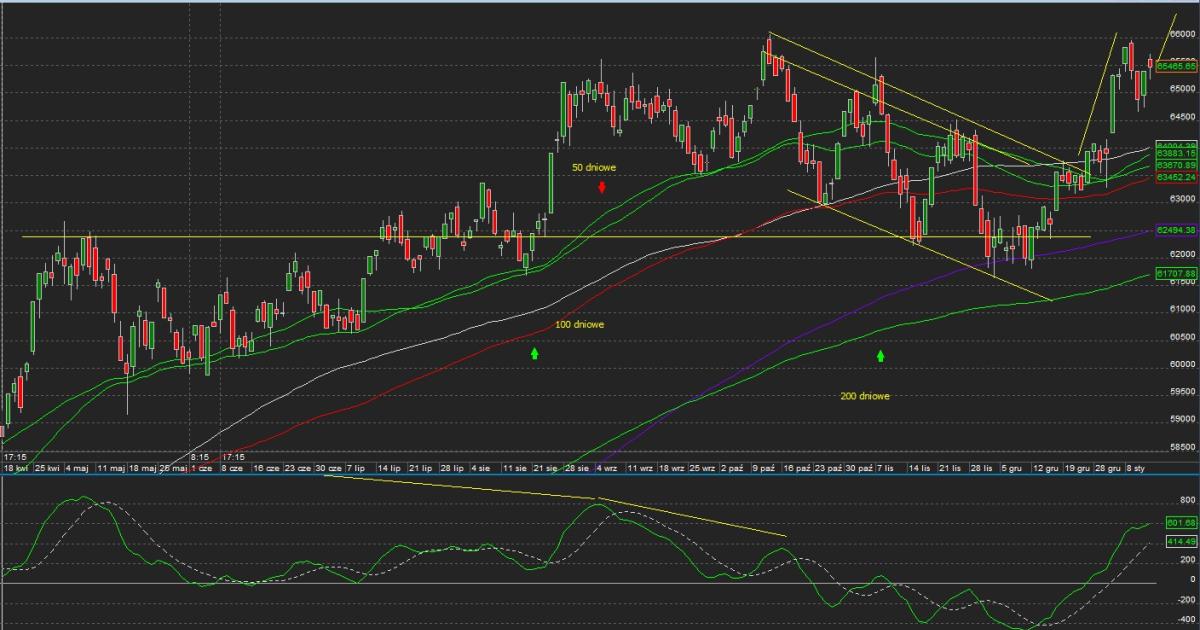The width and height of the screenshot is (1200, 630).
Task: Click the 66000 level on price scale
Action: (x=1182, y=33)
